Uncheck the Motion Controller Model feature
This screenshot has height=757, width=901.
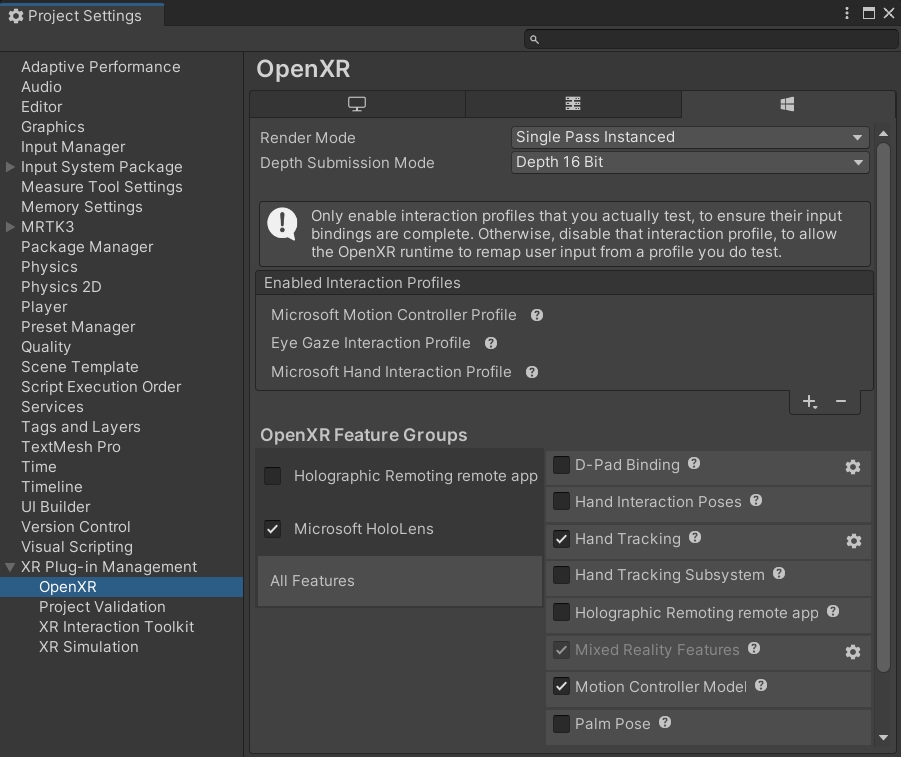tap(562, 687)
